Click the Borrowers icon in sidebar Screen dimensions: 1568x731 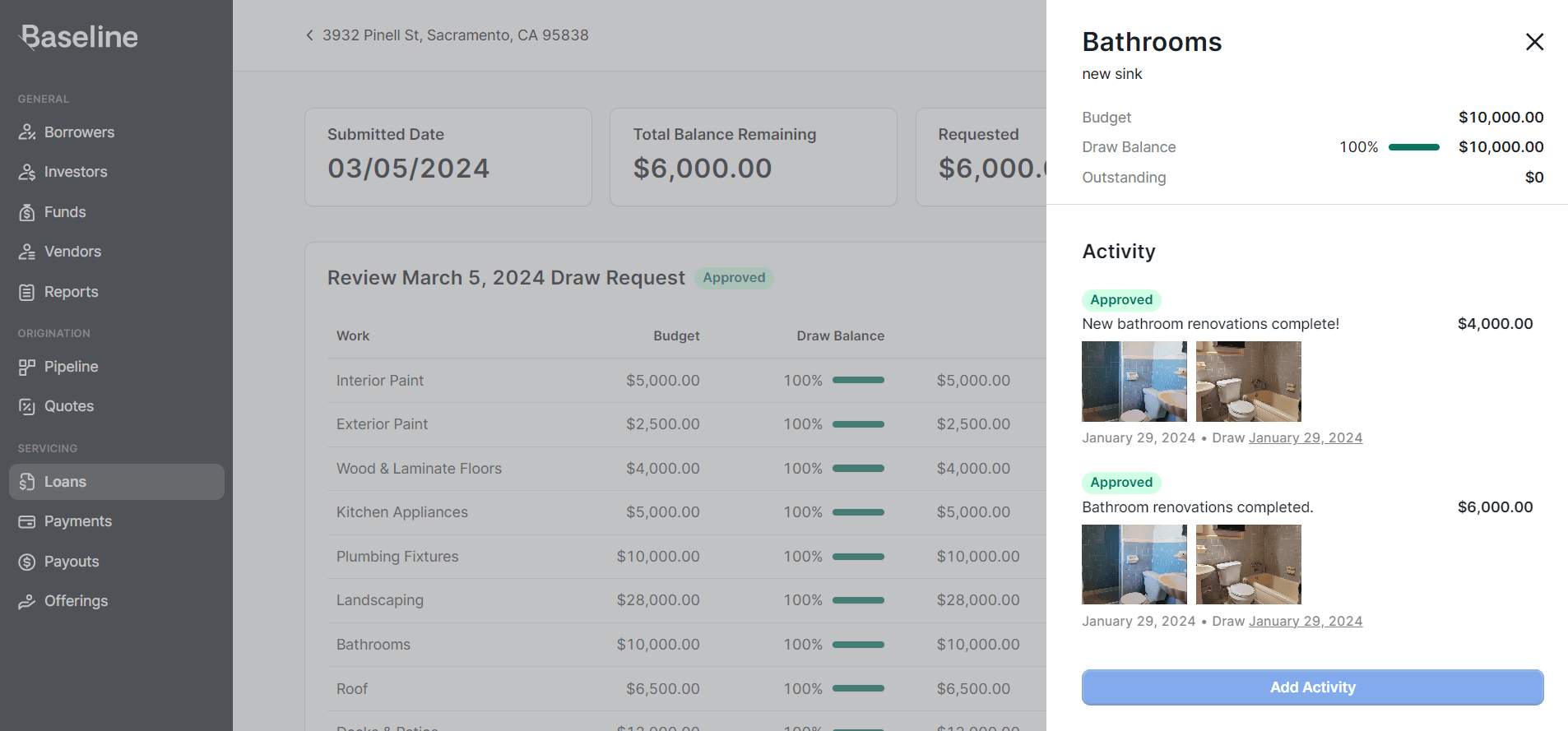click(27, 132)
